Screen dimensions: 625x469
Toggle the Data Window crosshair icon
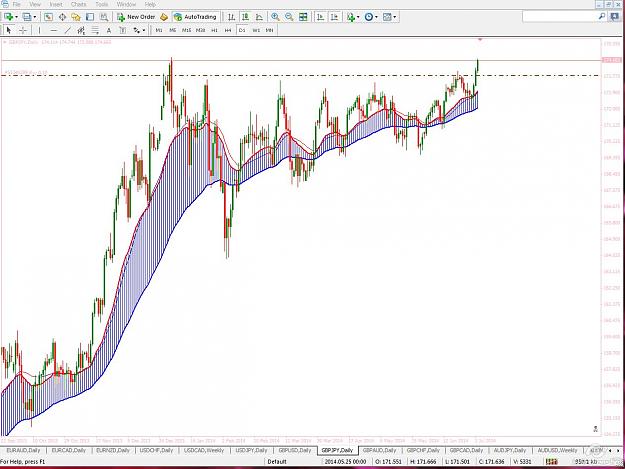click(62, 17)
